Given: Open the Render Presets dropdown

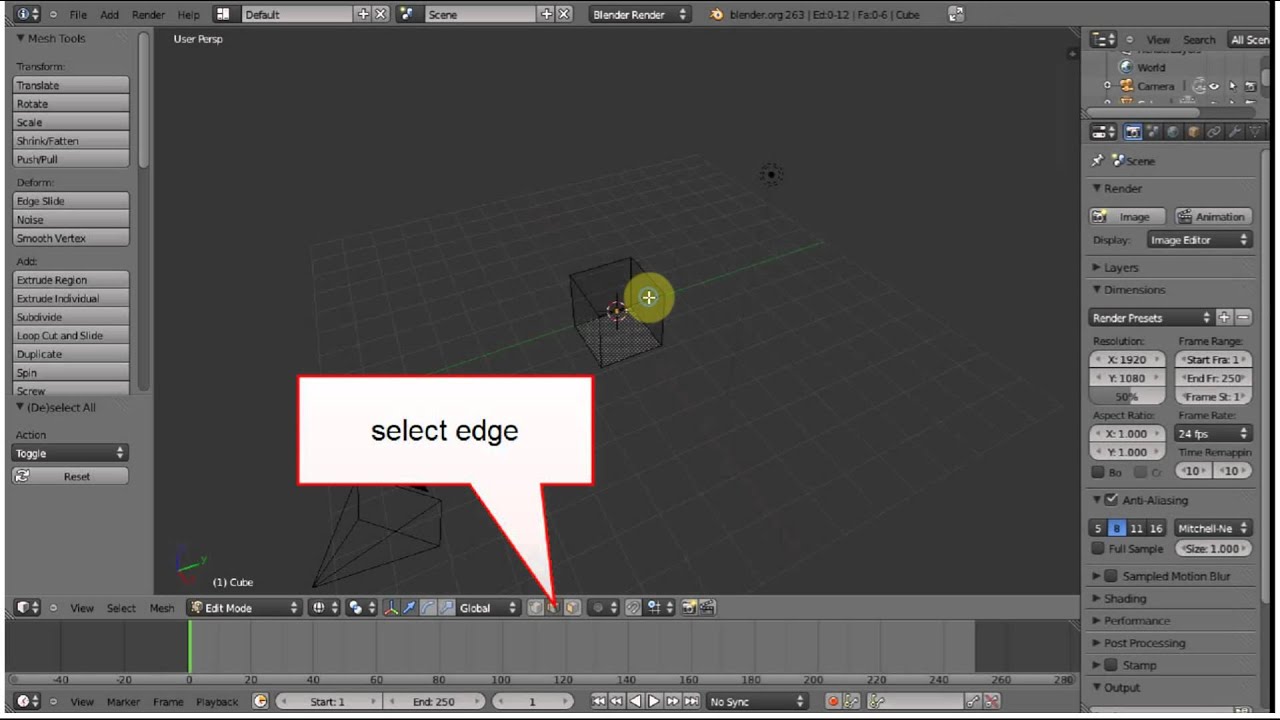Looking at the screenshot, I should pos(1150,318).
